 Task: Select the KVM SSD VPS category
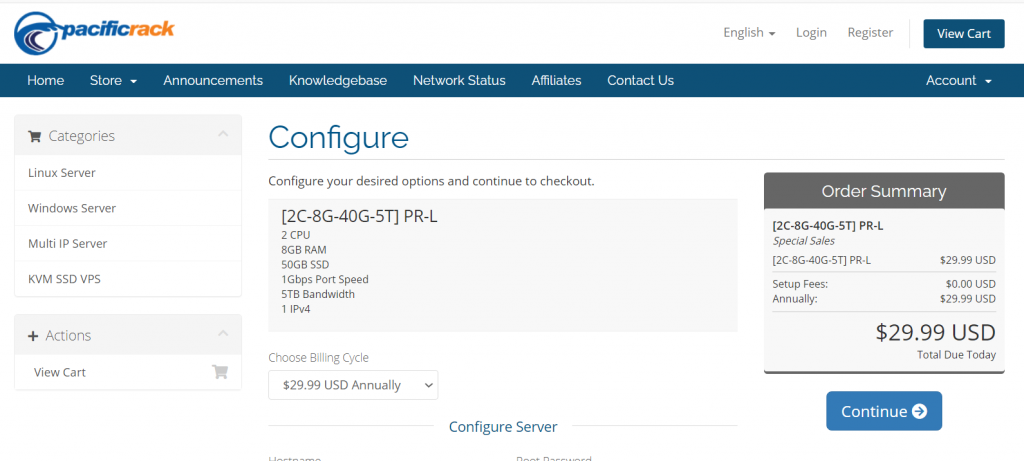(128, 279)
